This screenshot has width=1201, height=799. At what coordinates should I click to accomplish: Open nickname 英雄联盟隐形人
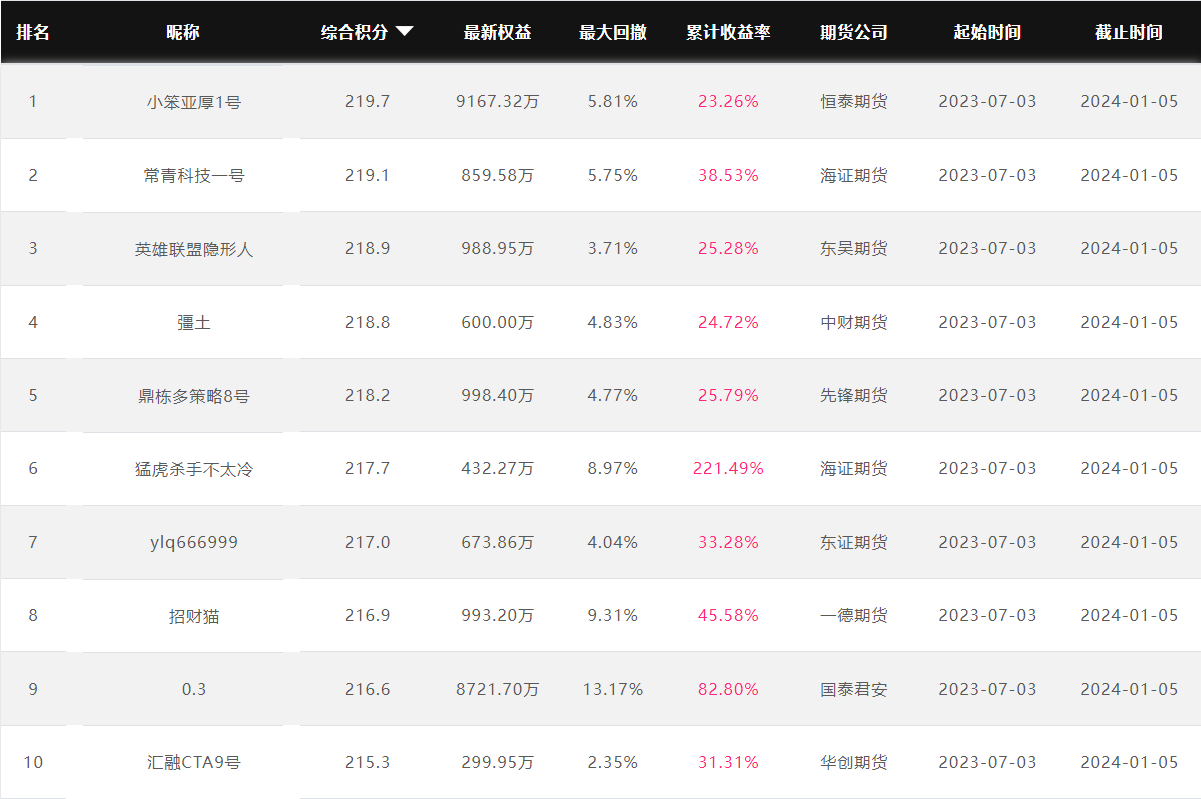click(x=194, y=249)
